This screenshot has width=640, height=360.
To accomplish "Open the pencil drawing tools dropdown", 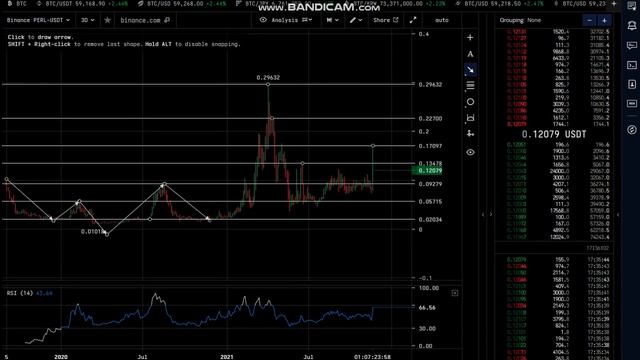I will (x=356, y=20).
